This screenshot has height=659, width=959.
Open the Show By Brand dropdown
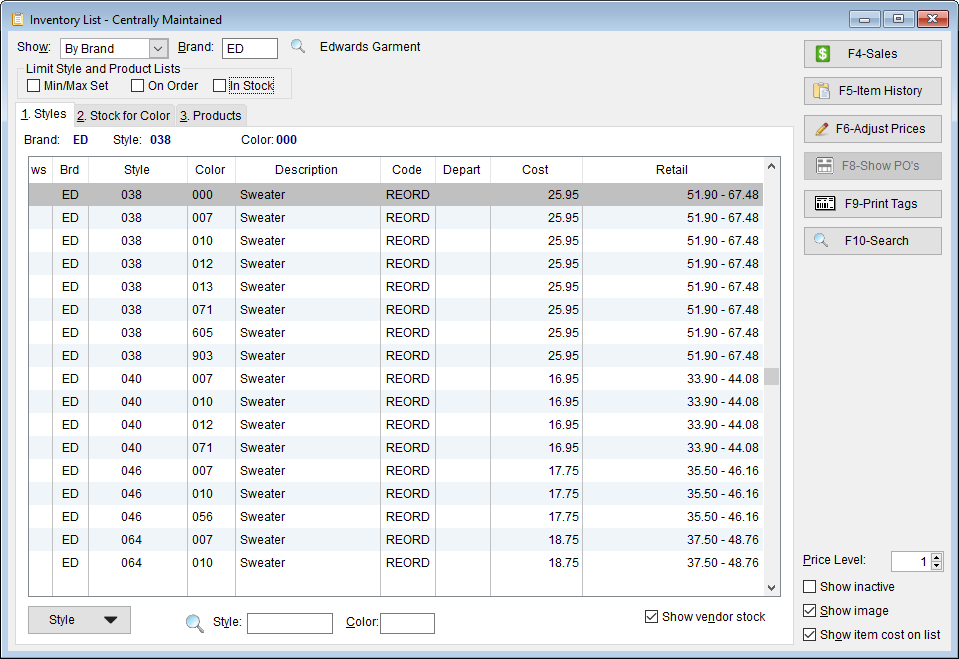click(x=158, y=48)
